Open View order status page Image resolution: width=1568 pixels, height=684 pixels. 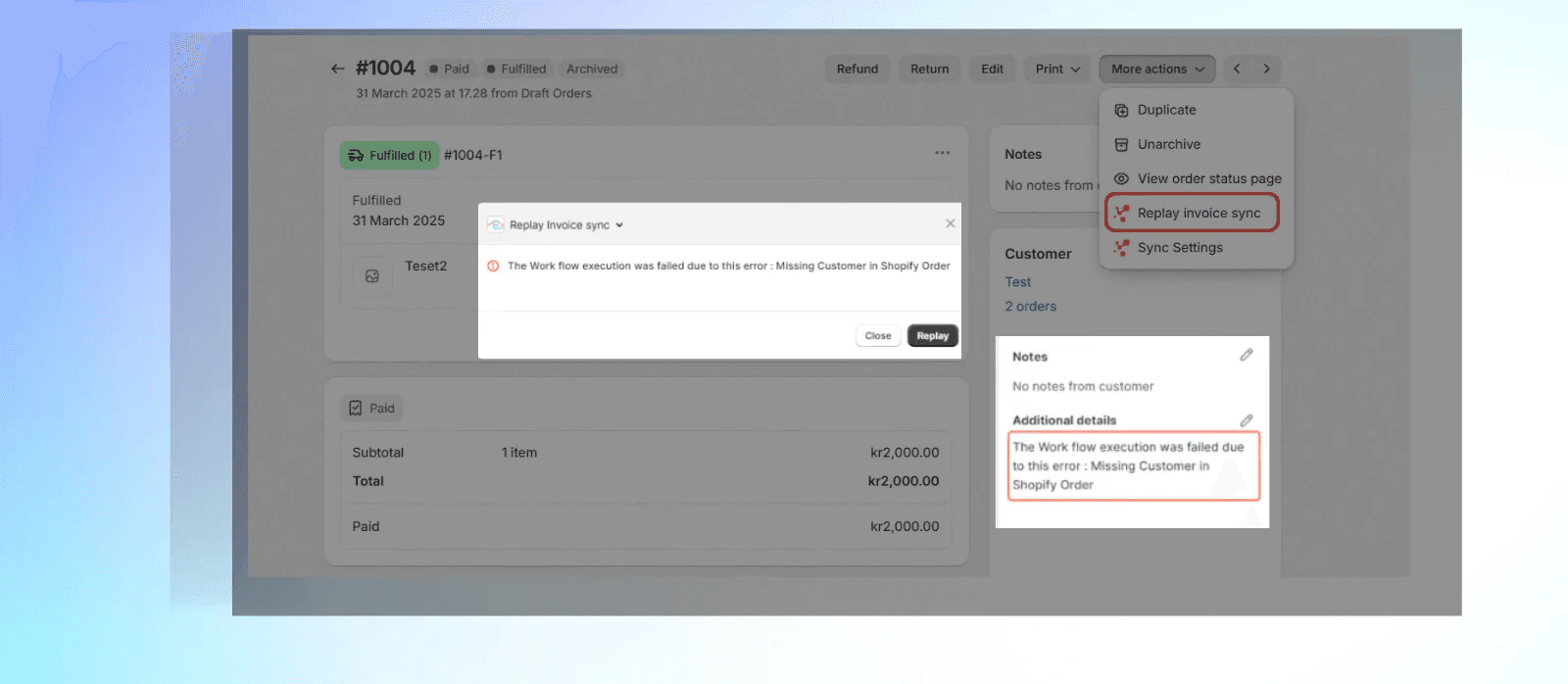[1197, 178]
